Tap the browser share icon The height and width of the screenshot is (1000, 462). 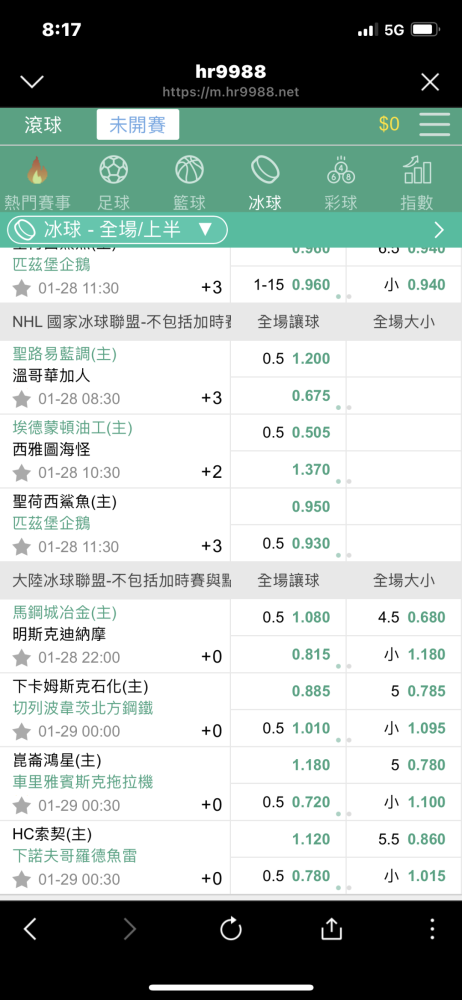tap(331, 929)
